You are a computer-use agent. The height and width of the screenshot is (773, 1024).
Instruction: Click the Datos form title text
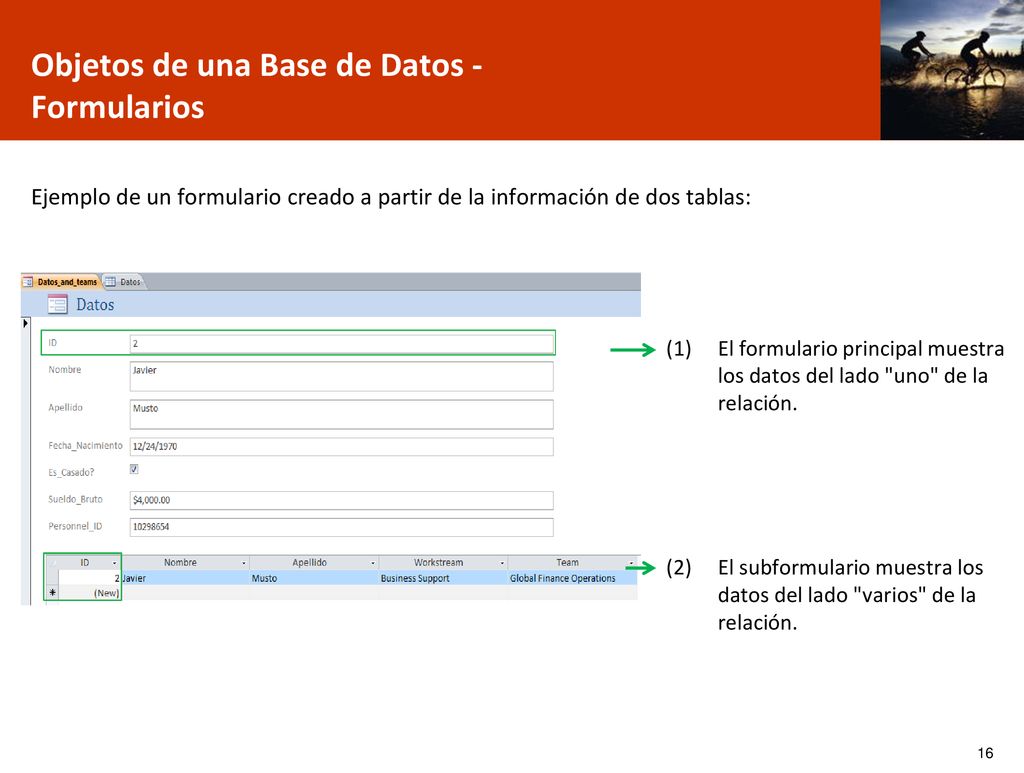tap(95, 304)
